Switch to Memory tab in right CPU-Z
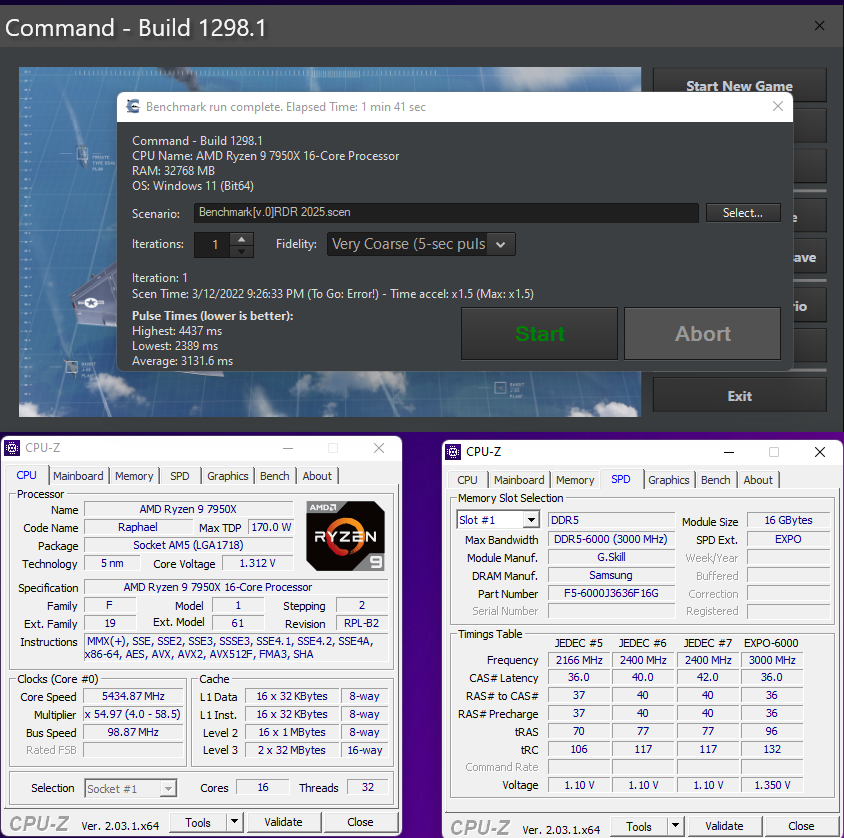Viewport: 844px width, 838px height. (575, 480)
